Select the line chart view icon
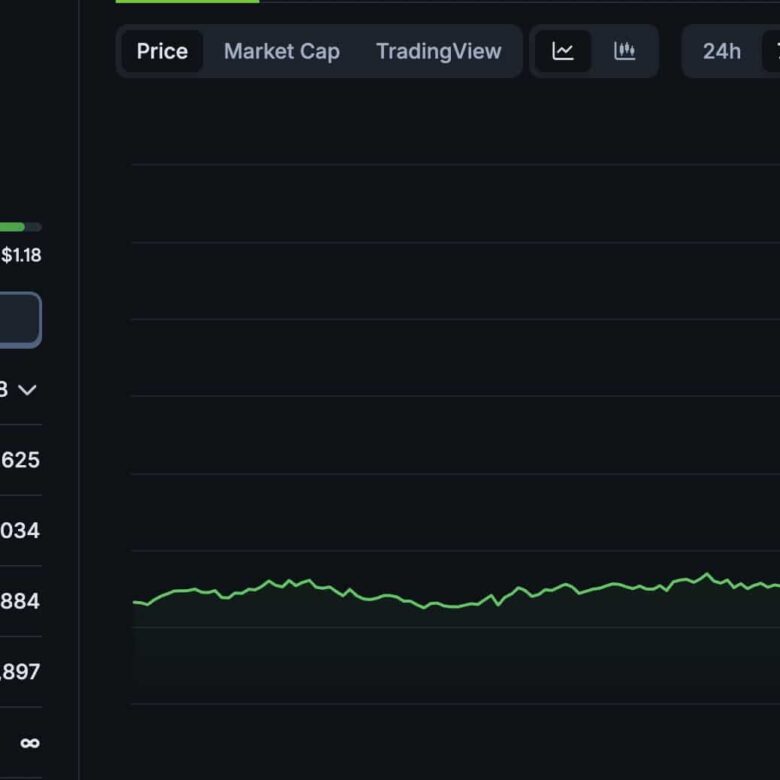The height and width of the screenshot is (780, 780). [x=563, y=51]
